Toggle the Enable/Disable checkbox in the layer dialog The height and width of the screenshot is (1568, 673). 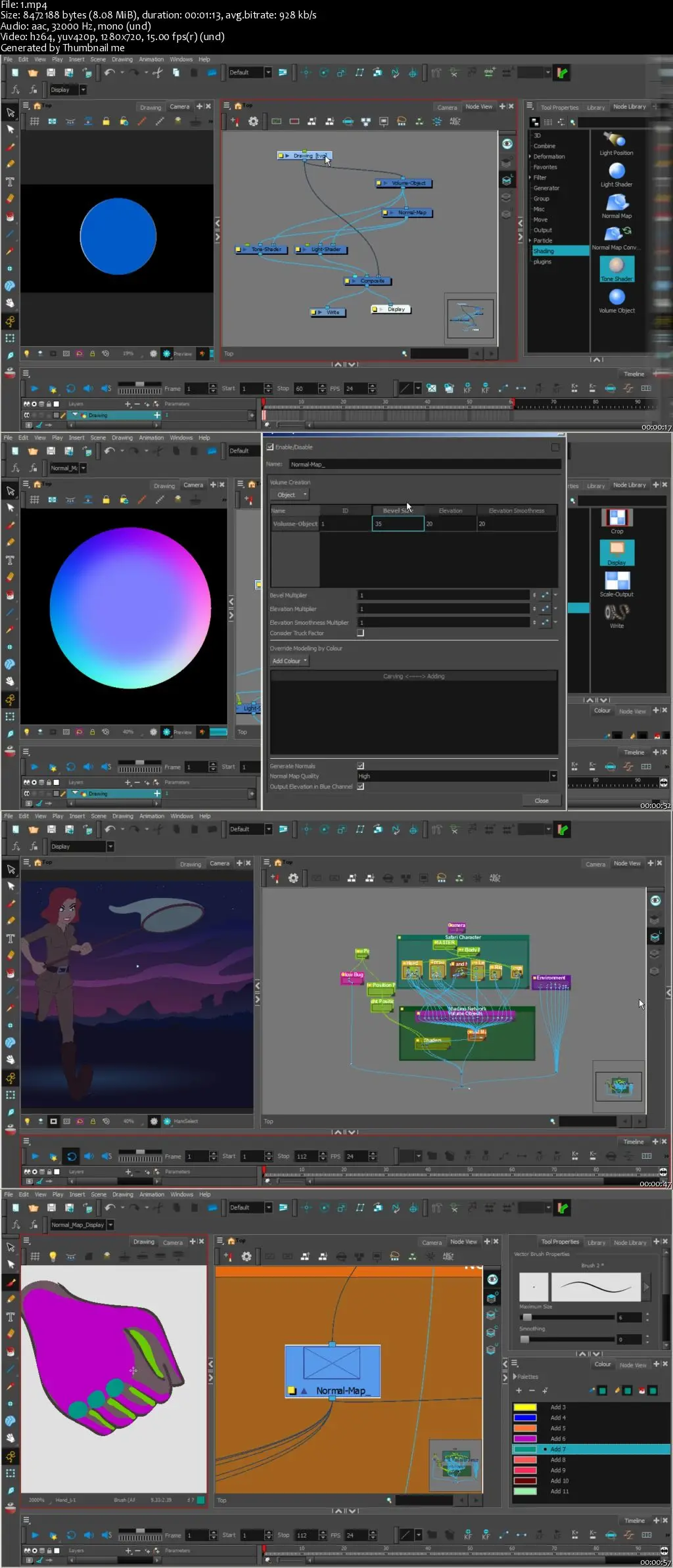269,447
